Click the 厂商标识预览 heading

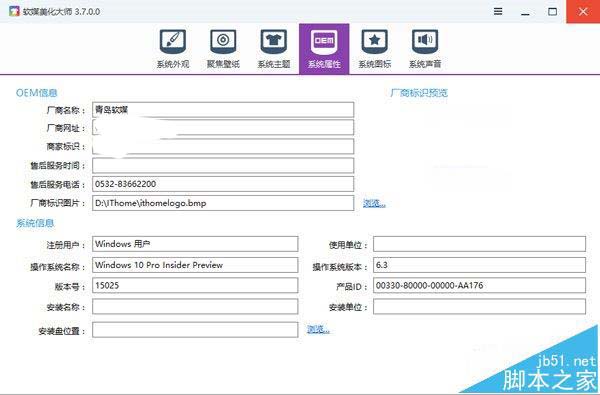419,93
